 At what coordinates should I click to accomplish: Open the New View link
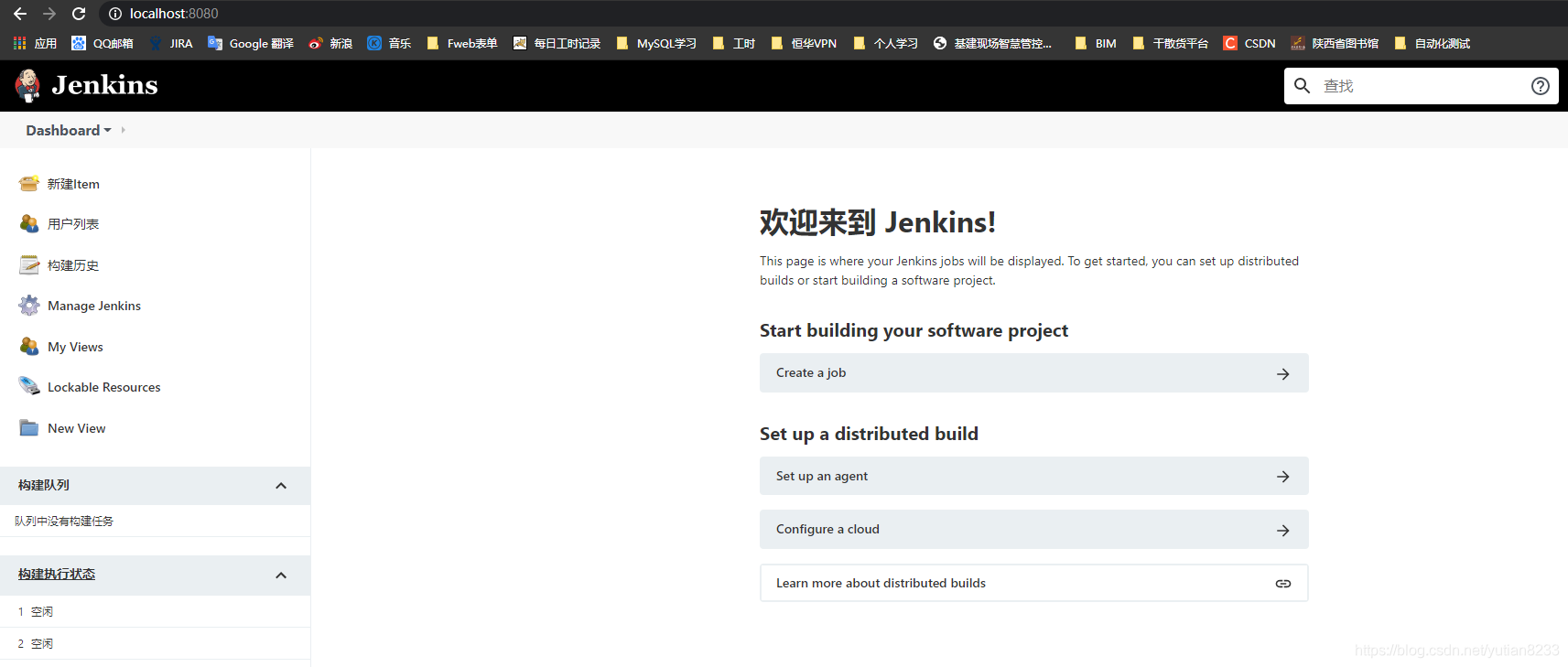77,428
